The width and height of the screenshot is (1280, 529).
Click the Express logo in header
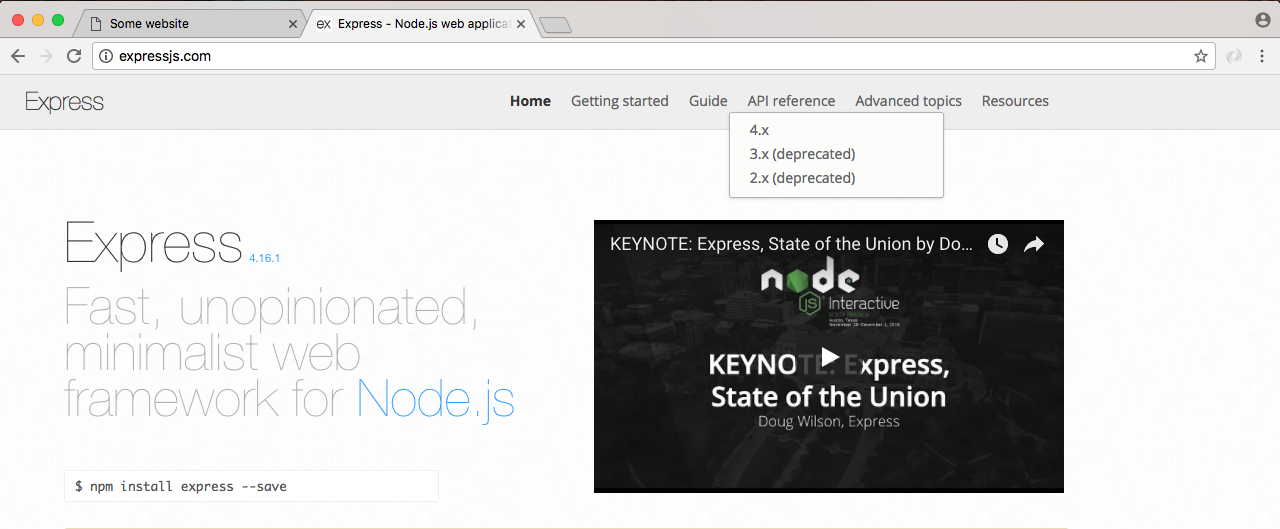64,102
